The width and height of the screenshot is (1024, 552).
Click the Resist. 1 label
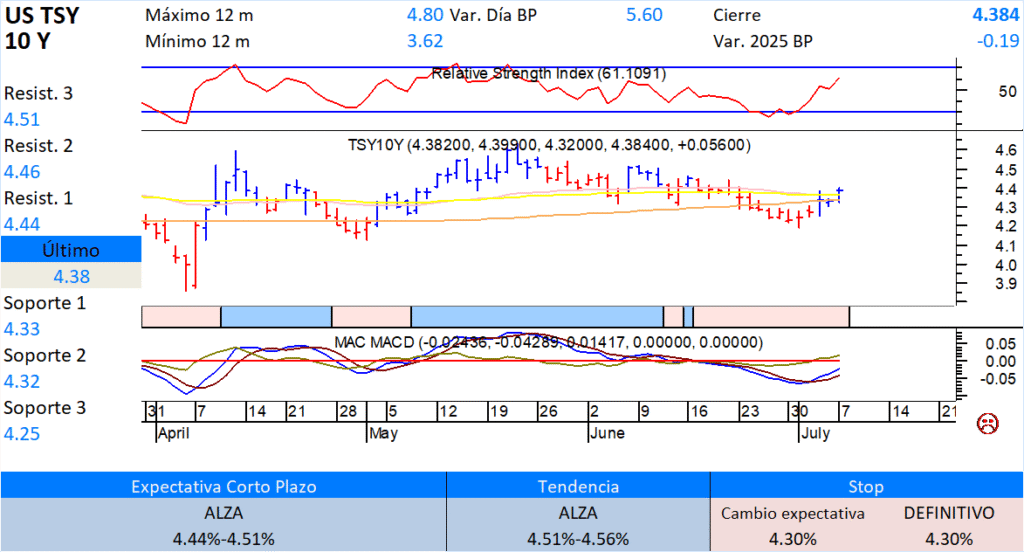[39, 198]
